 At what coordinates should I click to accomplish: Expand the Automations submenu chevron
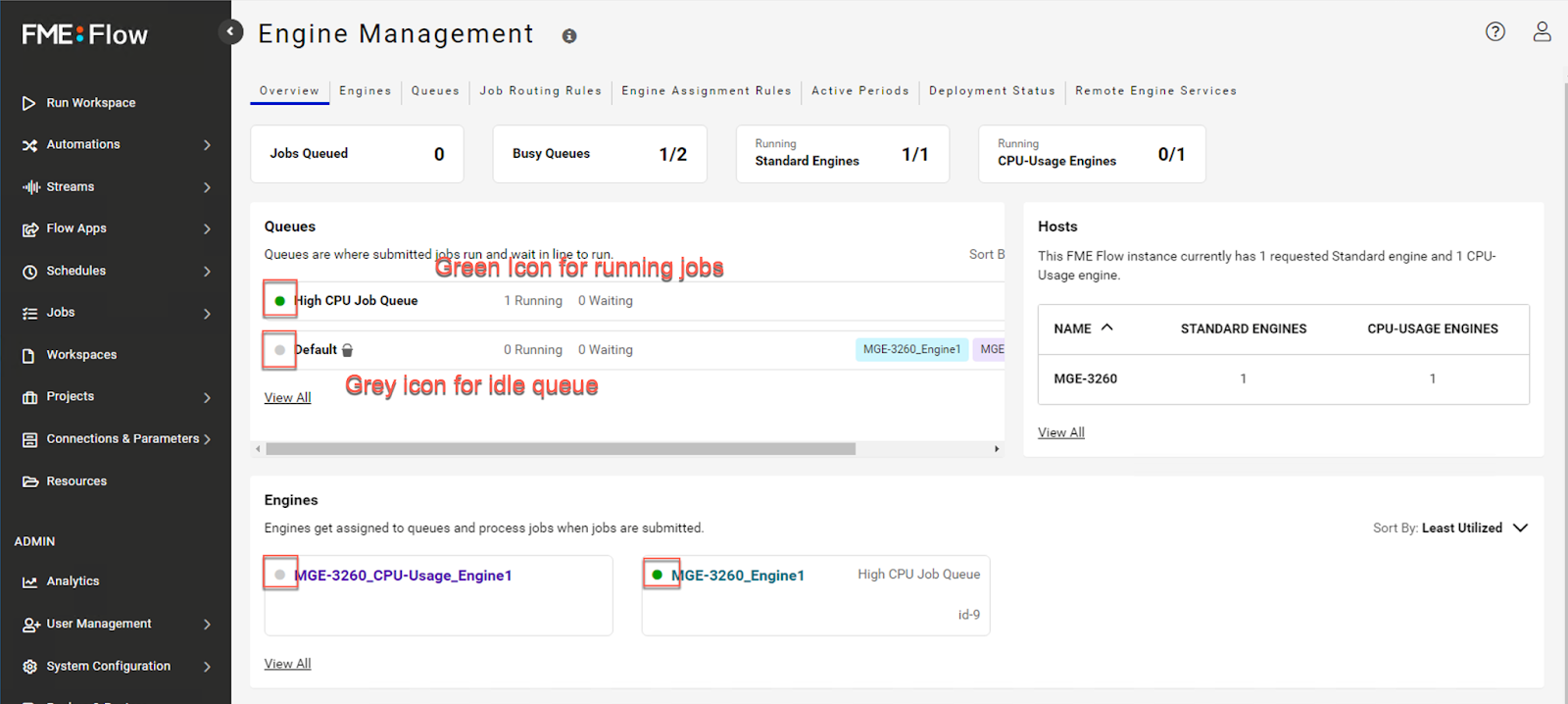pos(207,145)
